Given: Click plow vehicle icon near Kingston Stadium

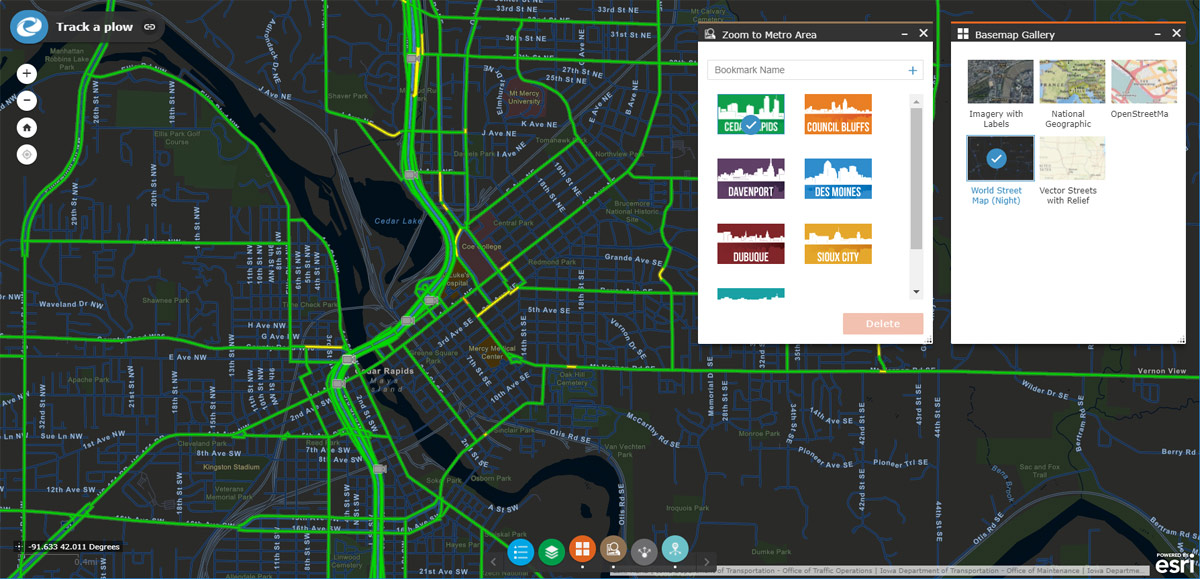Looking at the screenshot, I should coord(379,468).
